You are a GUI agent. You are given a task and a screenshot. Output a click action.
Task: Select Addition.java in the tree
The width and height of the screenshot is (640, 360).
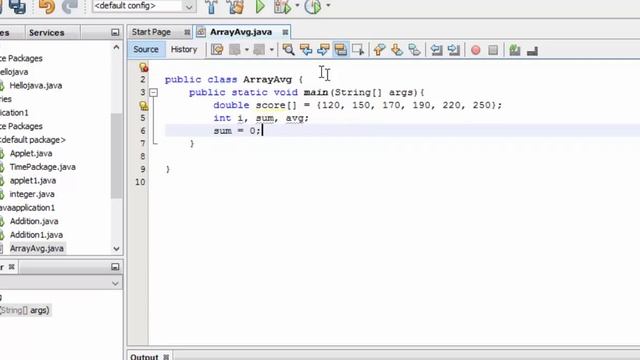(34, 221)
